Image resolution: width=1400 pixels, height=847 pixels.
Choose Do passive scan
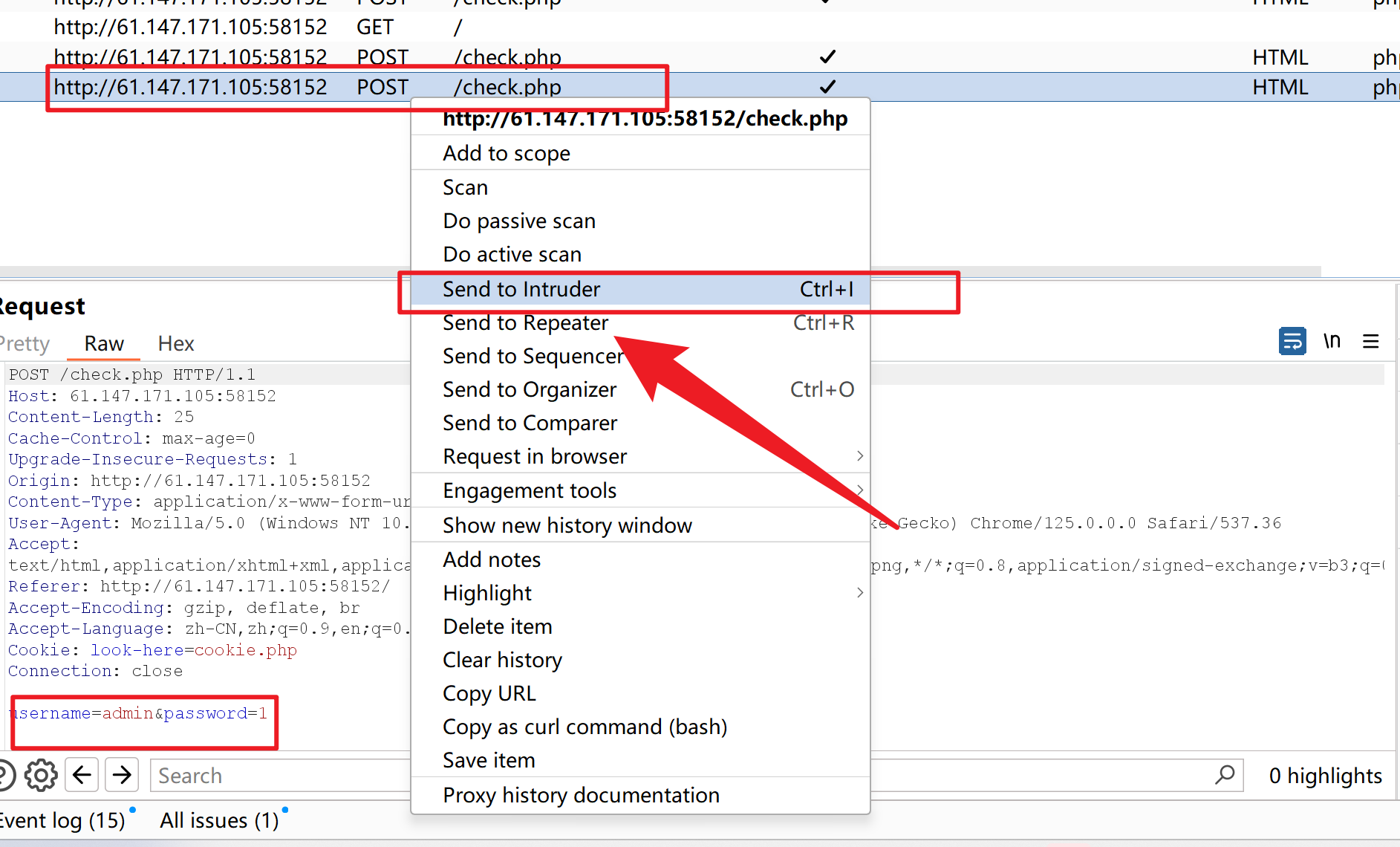pyautogui.click(x=640, y=221)
